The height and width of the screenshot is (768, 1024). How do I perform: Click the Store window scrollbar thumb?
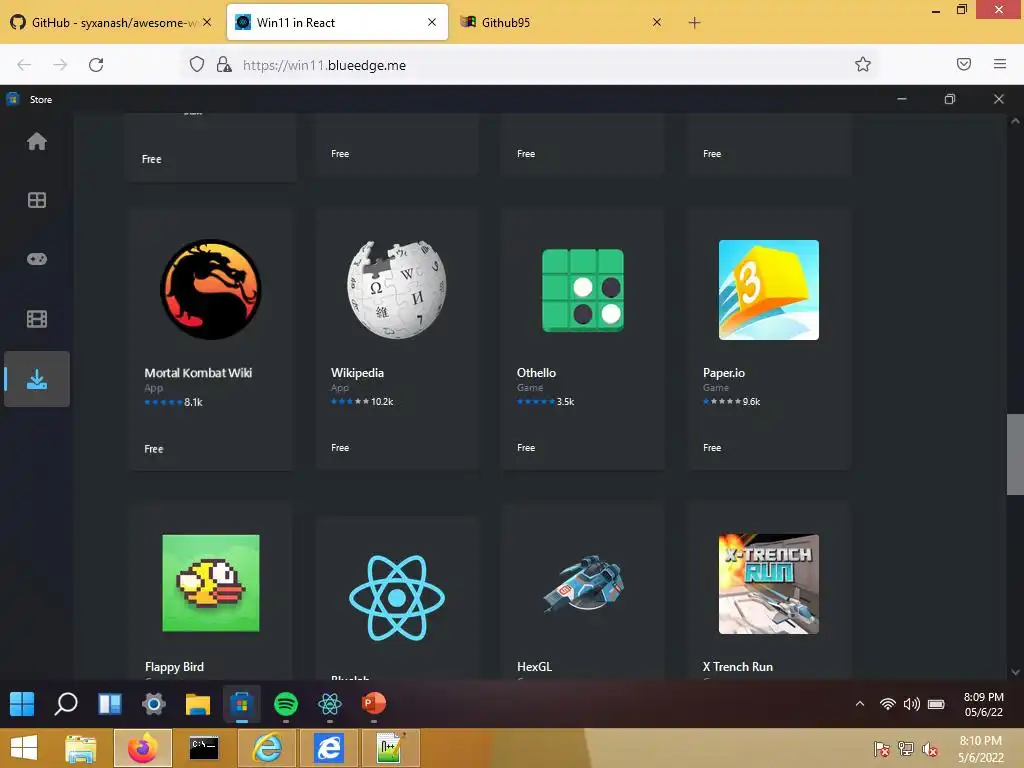tap(1015, 455)
